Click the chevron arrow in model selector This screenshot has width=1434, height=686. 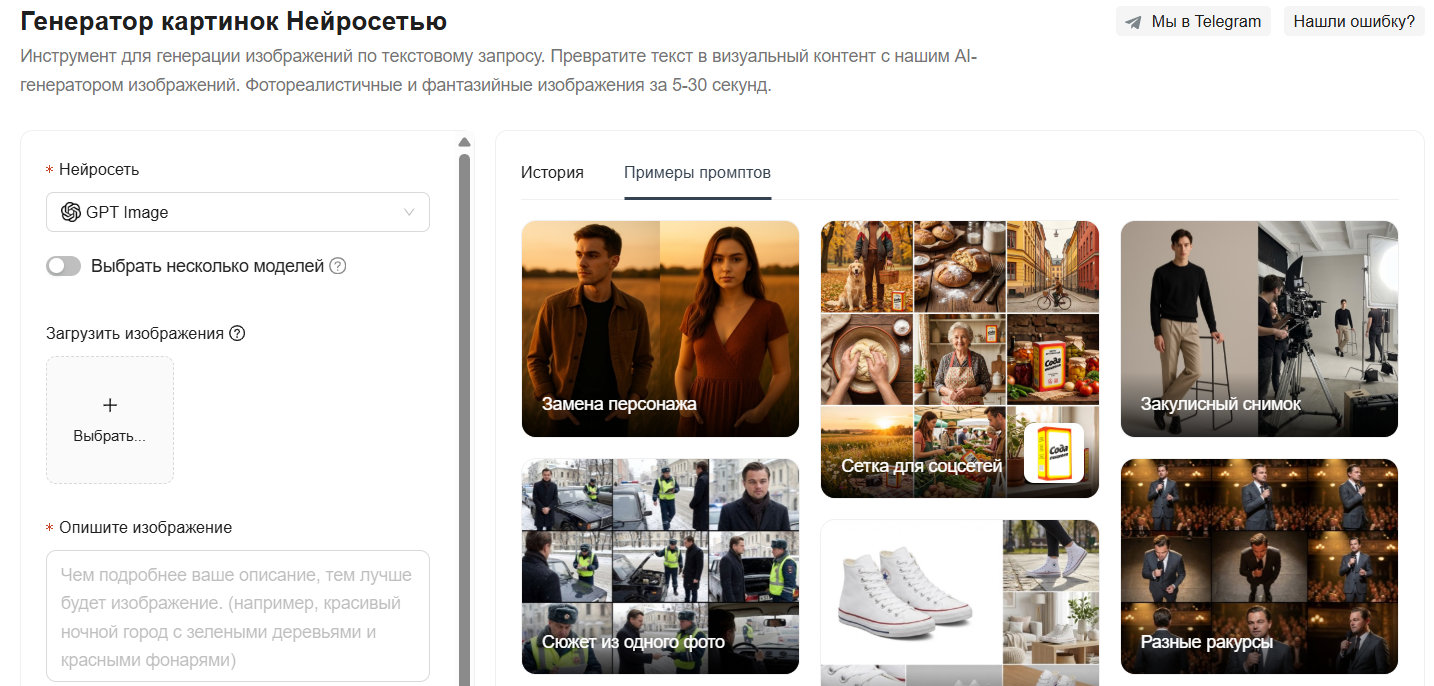(x=408, y=212)
